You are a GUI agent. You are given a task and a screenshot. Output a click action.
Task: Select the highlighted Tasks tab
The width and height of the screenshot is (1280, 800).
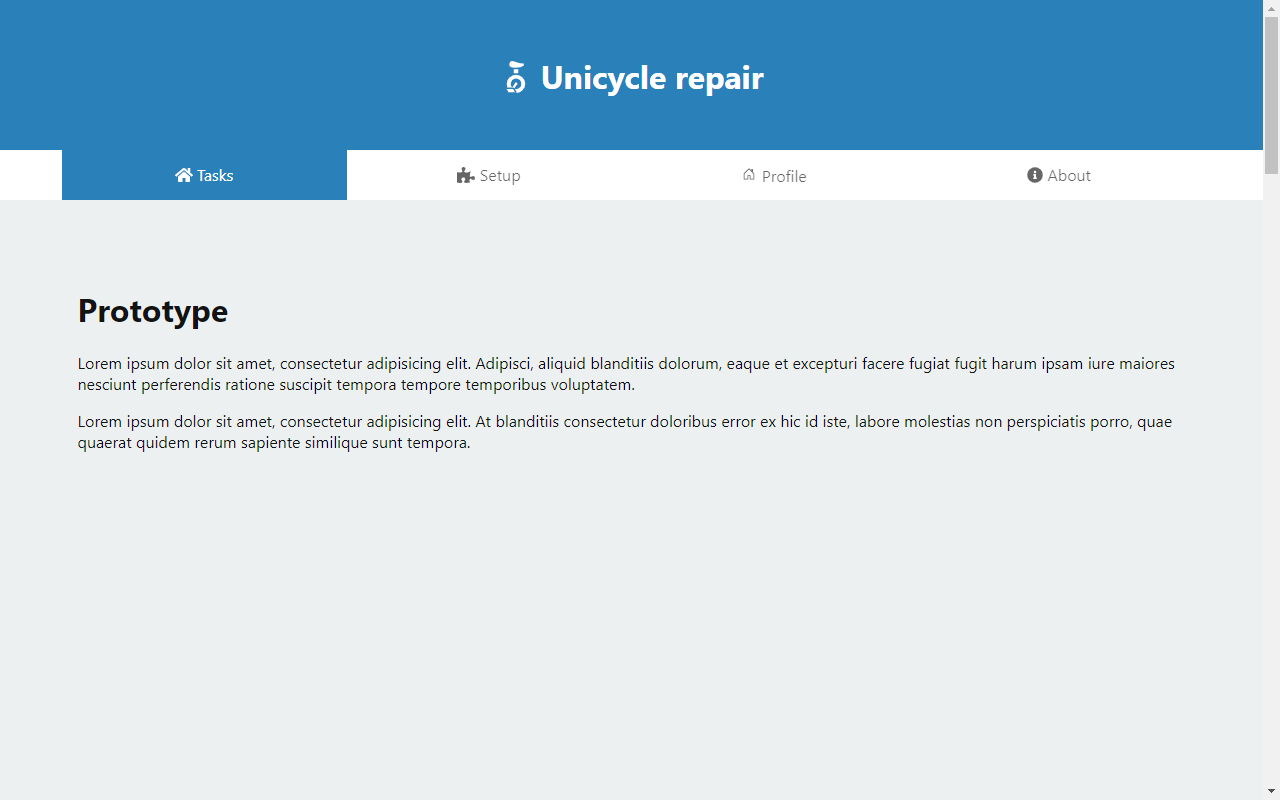[204, 175]
